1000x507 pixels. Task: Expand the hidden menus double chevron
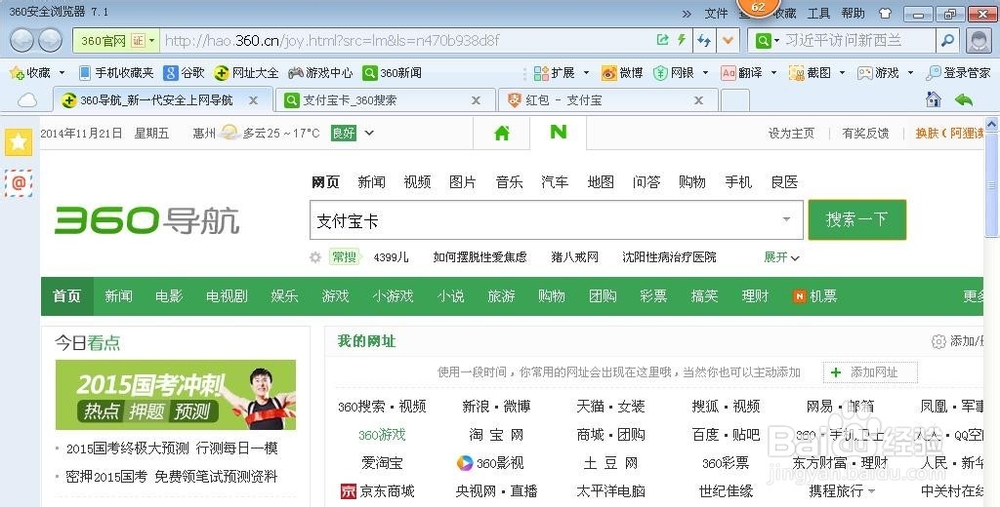(x=687, y=13)
